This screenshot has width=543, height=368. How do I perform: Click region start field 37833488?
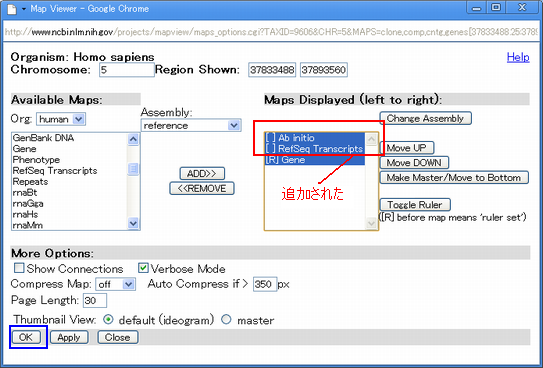point(272,70)
